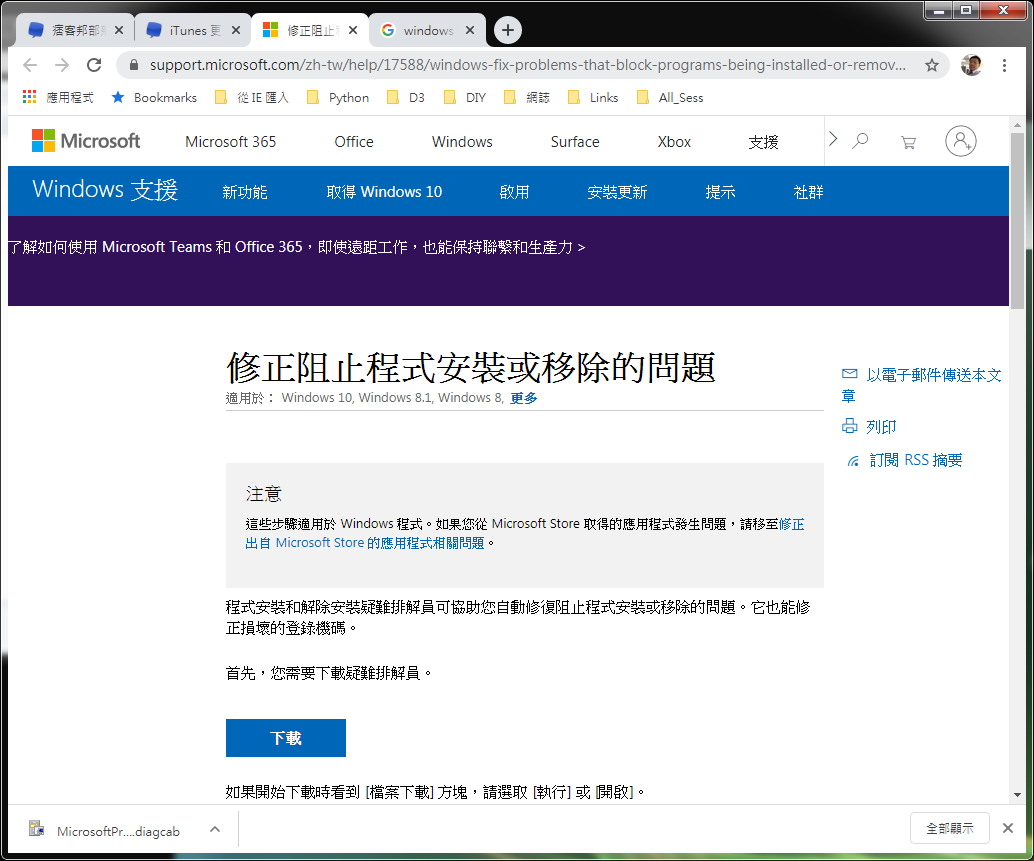Open a new browser tab
This screenshot has height=861, width=1034.
[x=507, y=30]
